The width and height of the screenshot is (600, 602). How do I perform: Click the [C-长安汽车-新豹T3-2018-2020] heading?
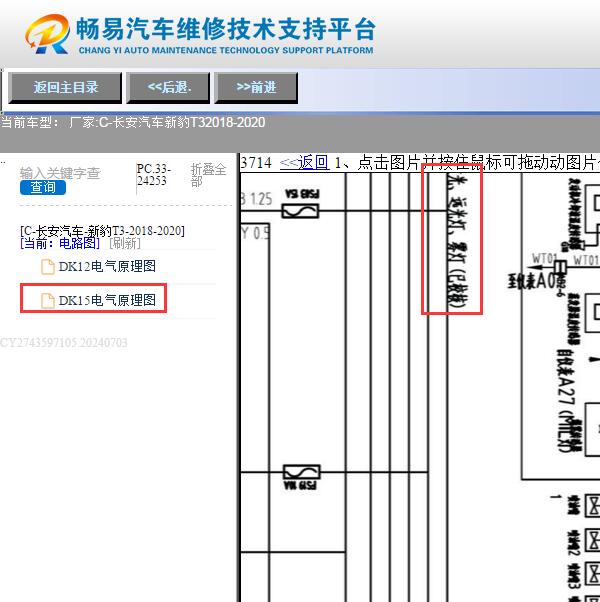102,231
